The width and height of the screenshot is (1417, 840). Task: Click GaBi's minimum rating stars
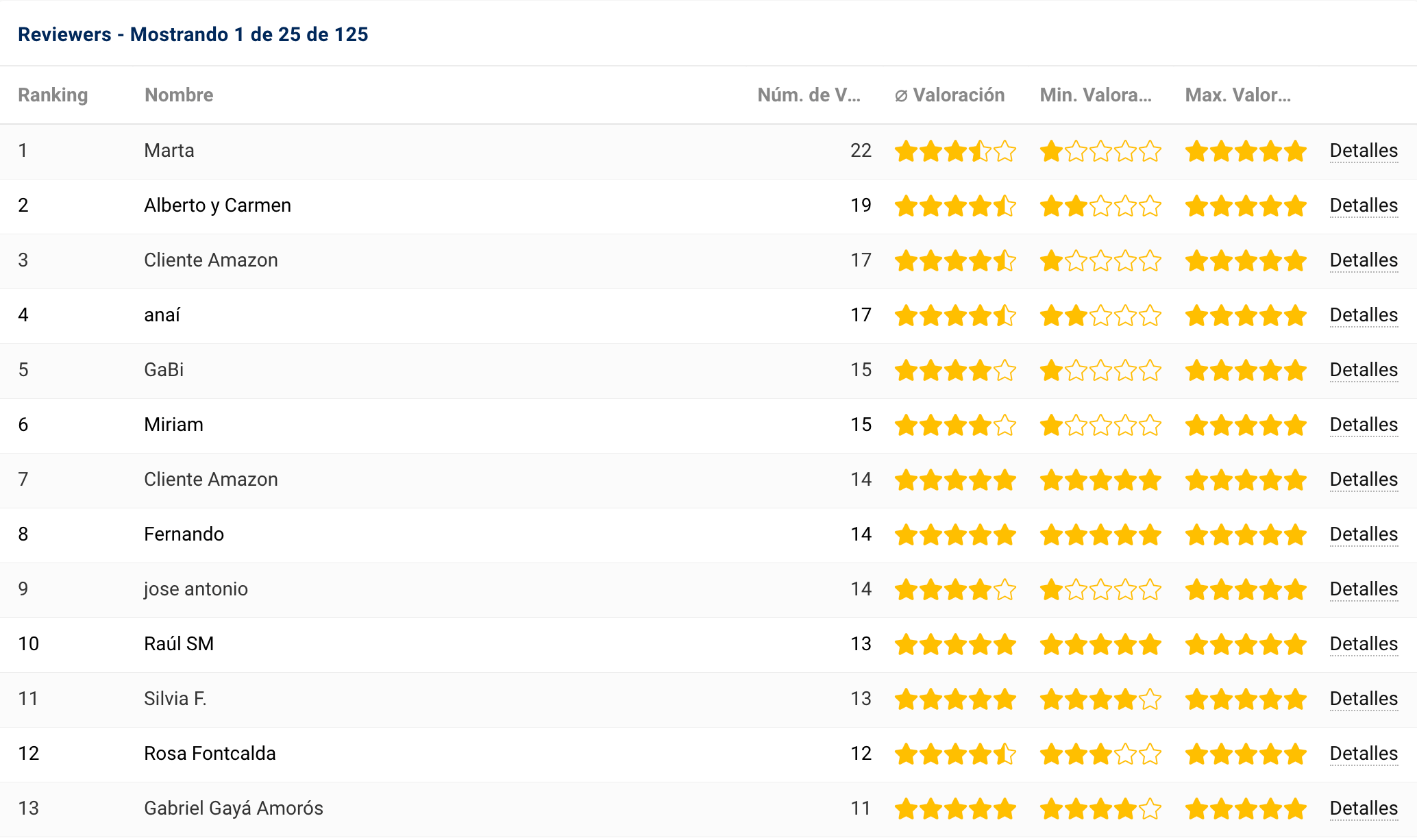(x=1100, y=370)
